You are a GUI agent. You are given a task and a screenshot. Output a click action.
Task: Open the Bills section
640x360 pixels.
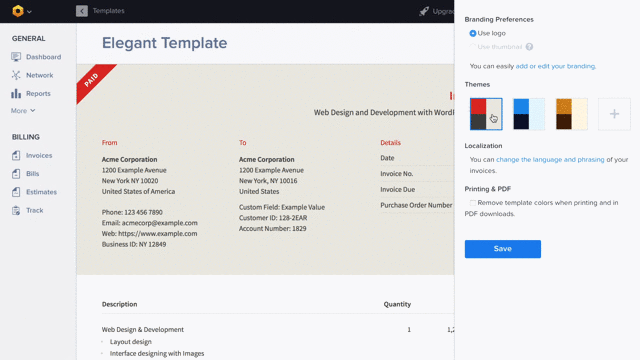(x=33, y=174)
